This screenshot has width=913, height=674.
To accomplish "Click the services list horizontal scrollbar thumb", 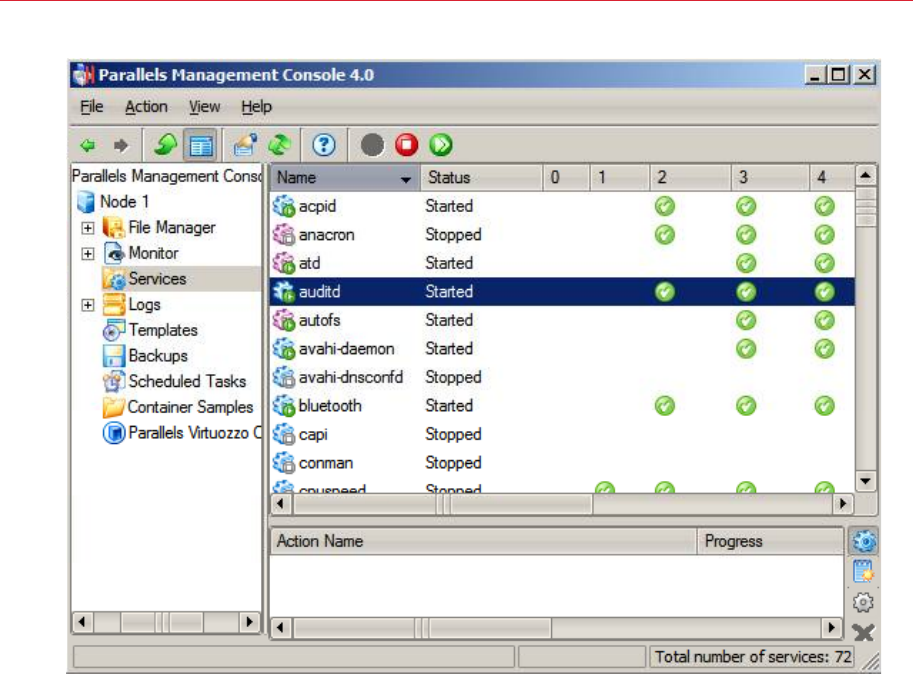I will click(443, 504).
